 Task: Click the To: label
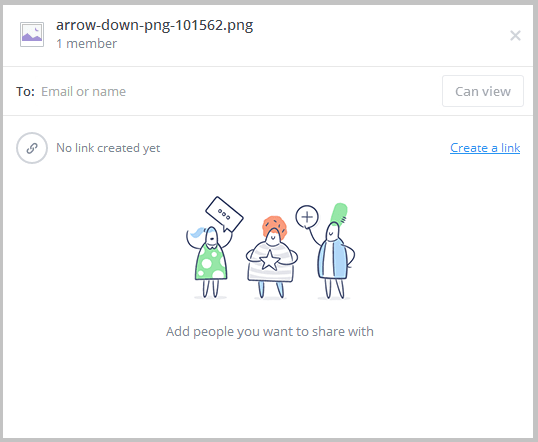25,92
